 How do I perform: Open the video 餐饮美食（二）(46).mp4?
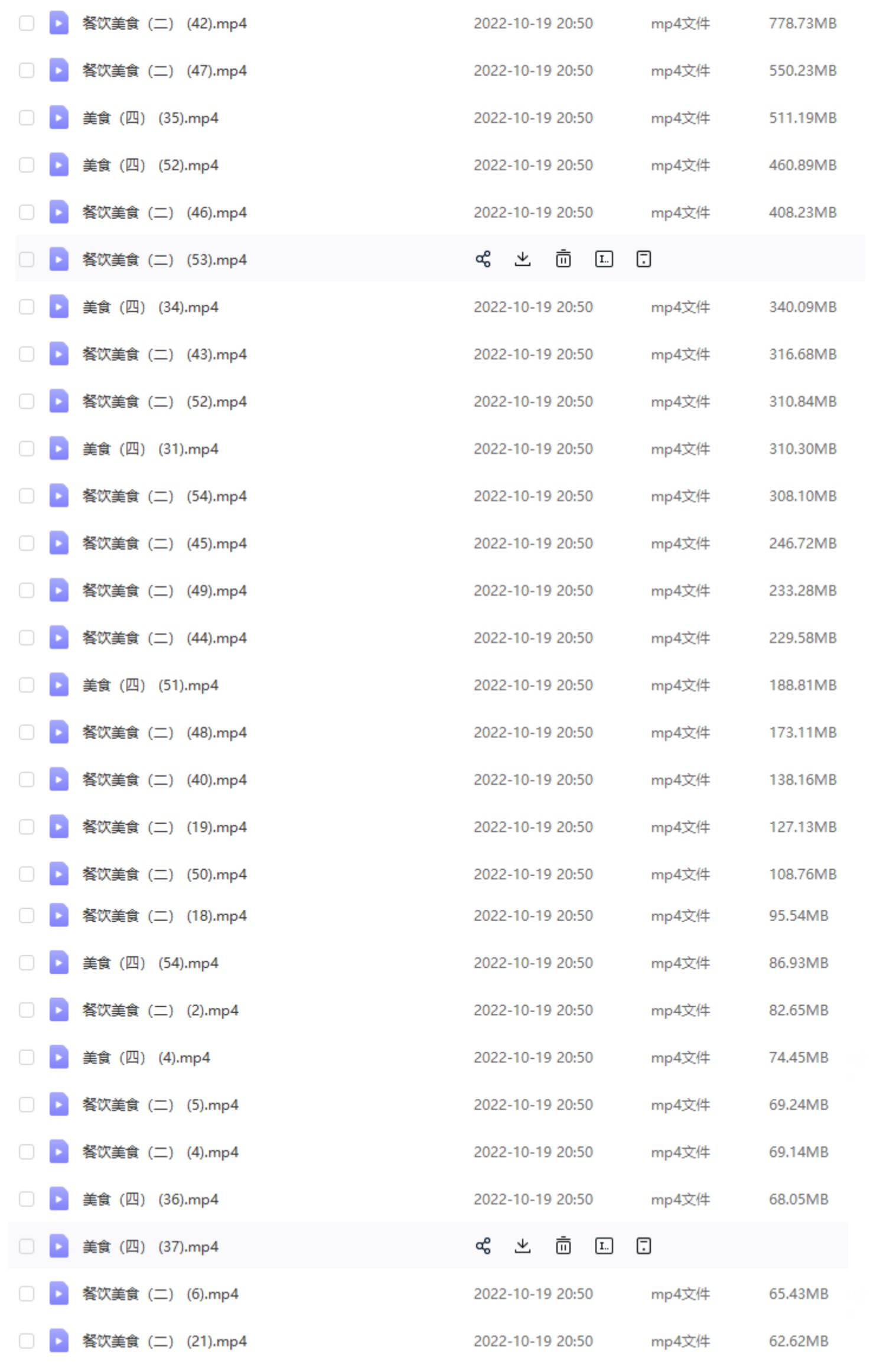164,212
